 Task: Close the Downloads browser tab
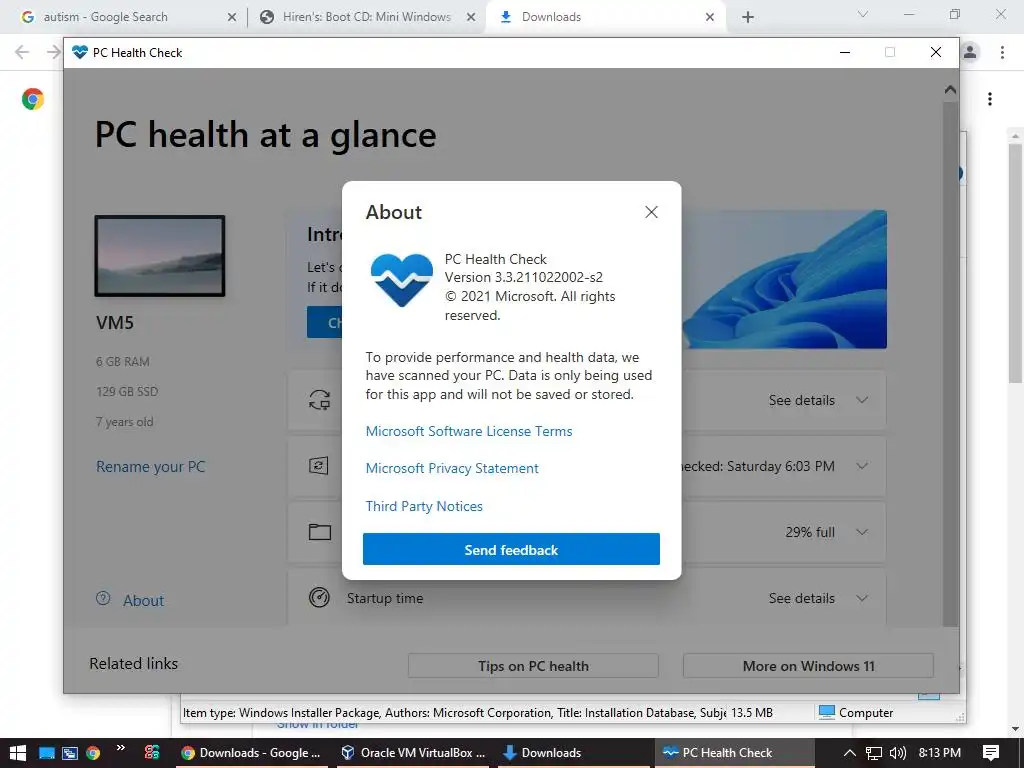click(710, 17)
